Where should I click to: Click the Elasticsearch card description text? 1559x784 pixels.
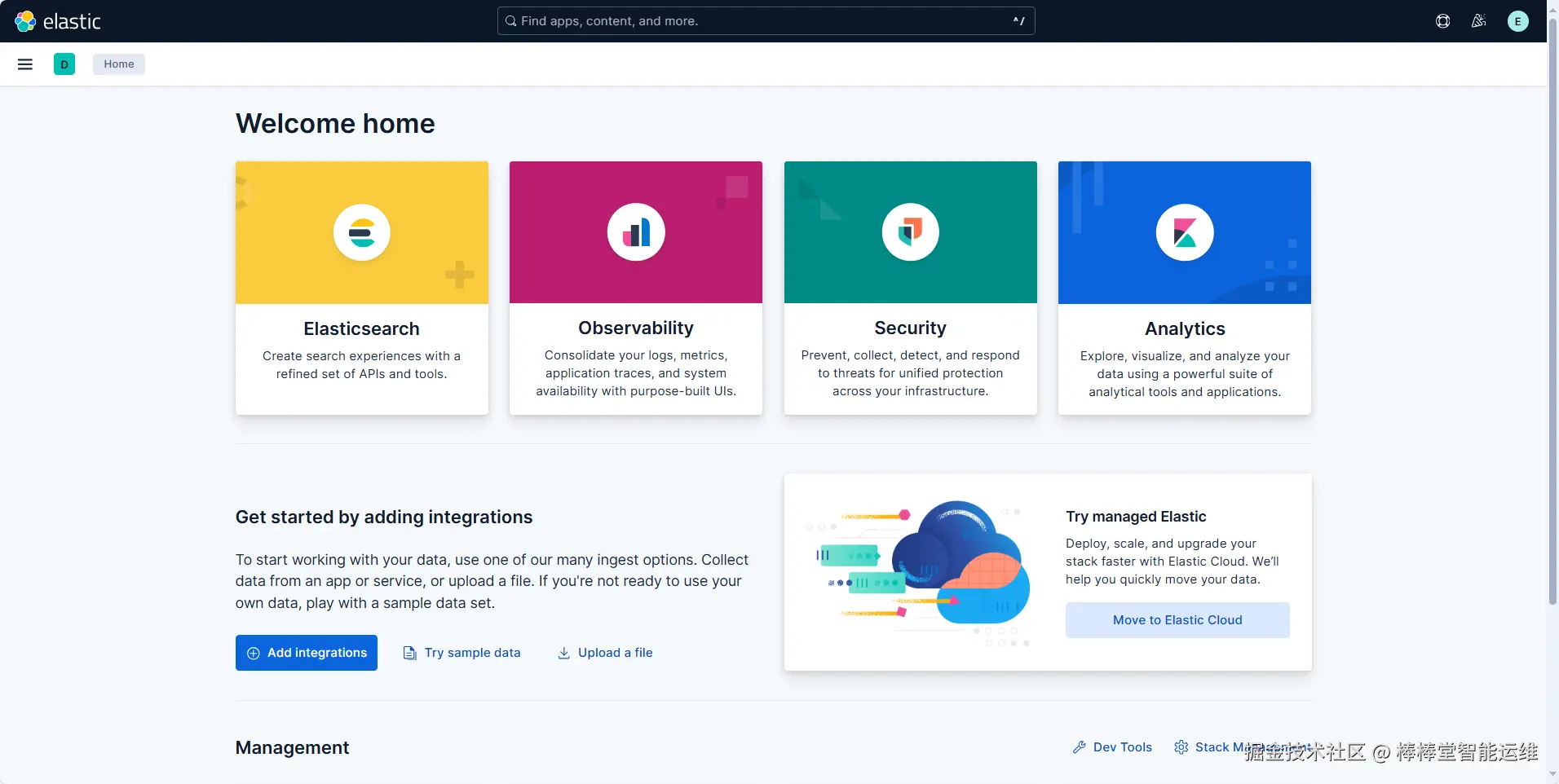point(362,365)
